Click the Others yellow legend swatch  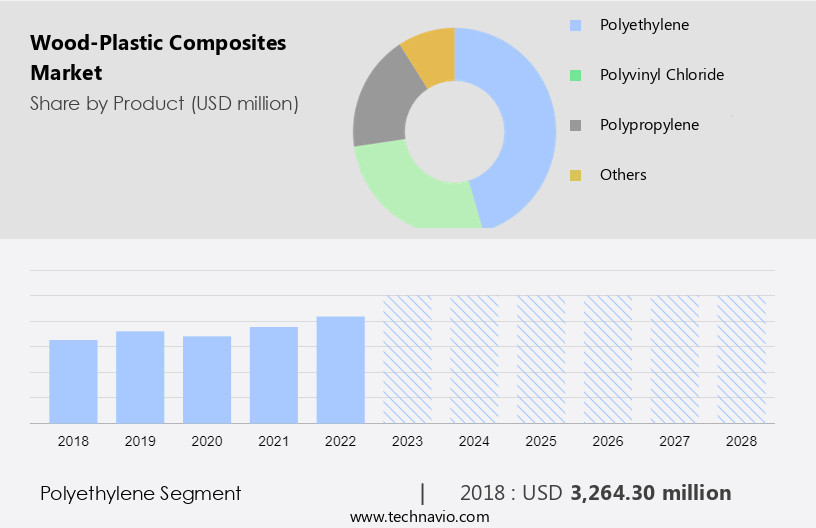[x=575, y=175]
